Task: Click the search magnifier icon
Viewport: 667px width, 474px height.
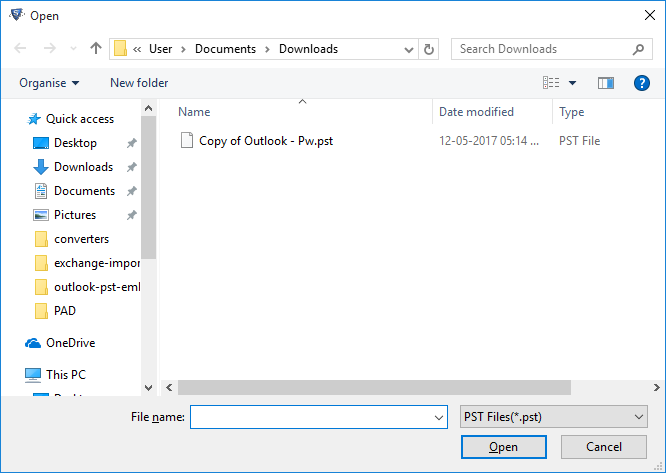Action: point(638,49)
